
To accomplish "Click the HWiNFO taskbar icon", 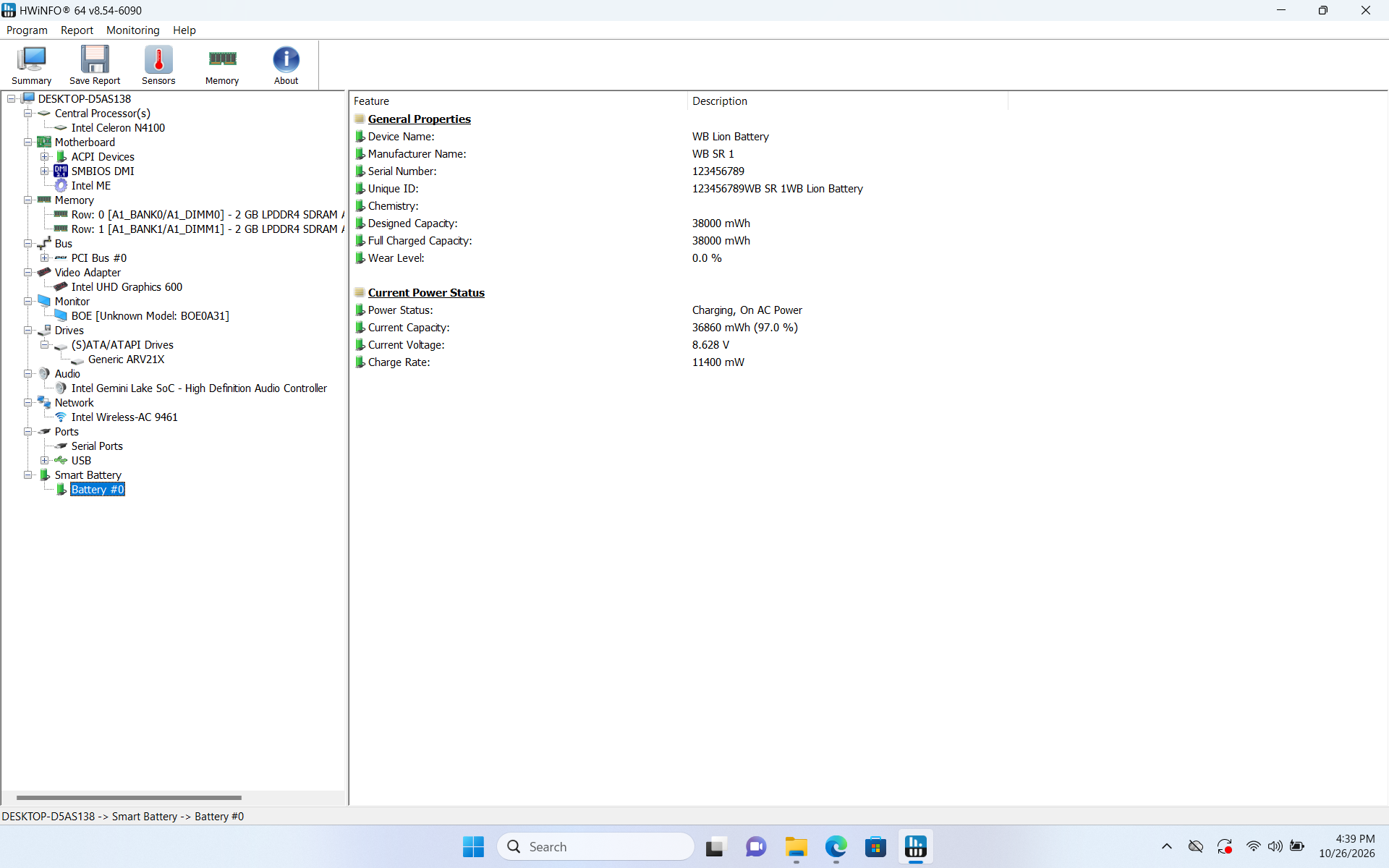I will (x=915, y=847).
